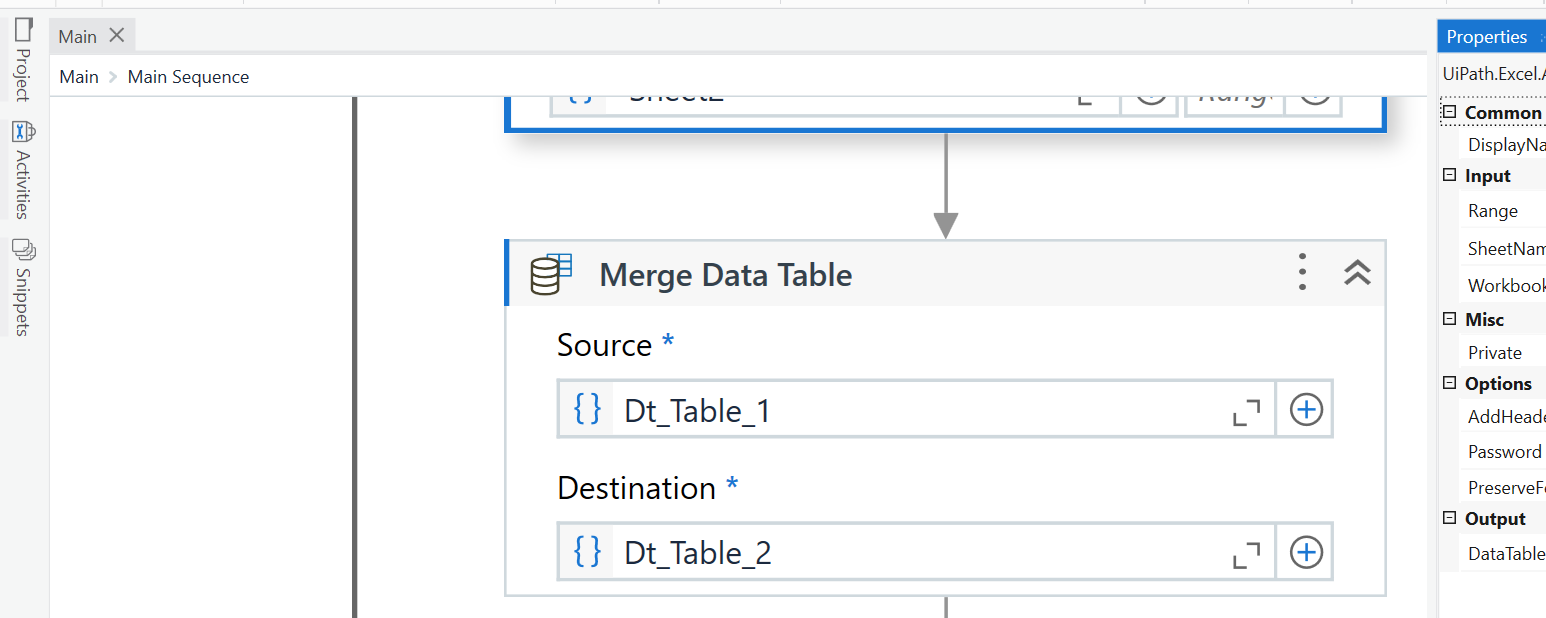Close the Main workflow tab

point(117,36)
